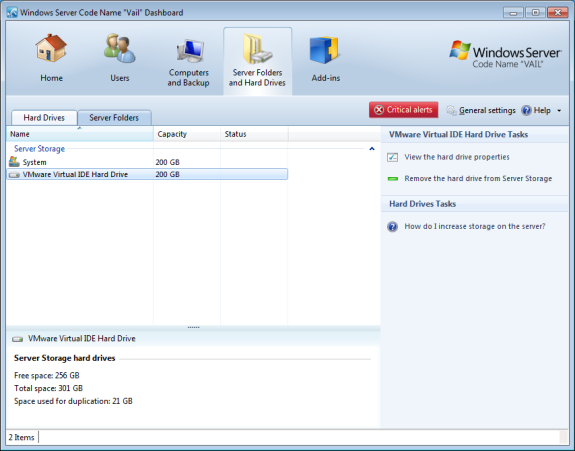Viewport: 575px width, 451px height.
Task: Click the details pane splitter handle
Action: tap(193, 327)
